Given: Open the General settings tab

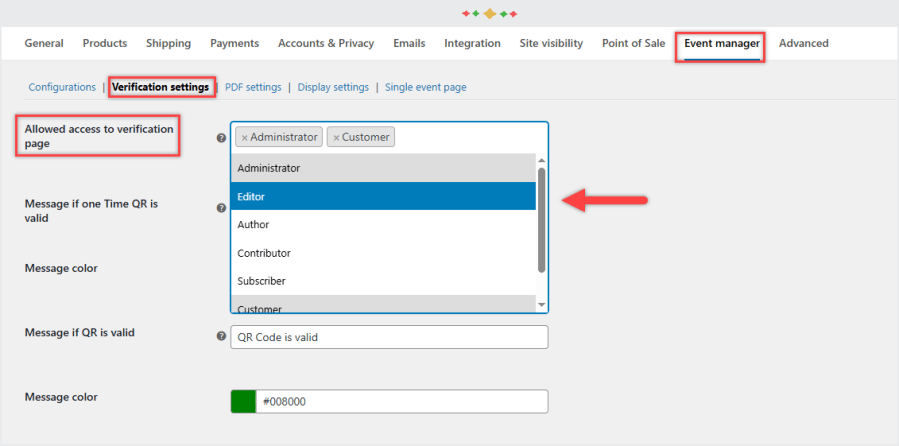Looking at the screenshot, I should [44, 43].
